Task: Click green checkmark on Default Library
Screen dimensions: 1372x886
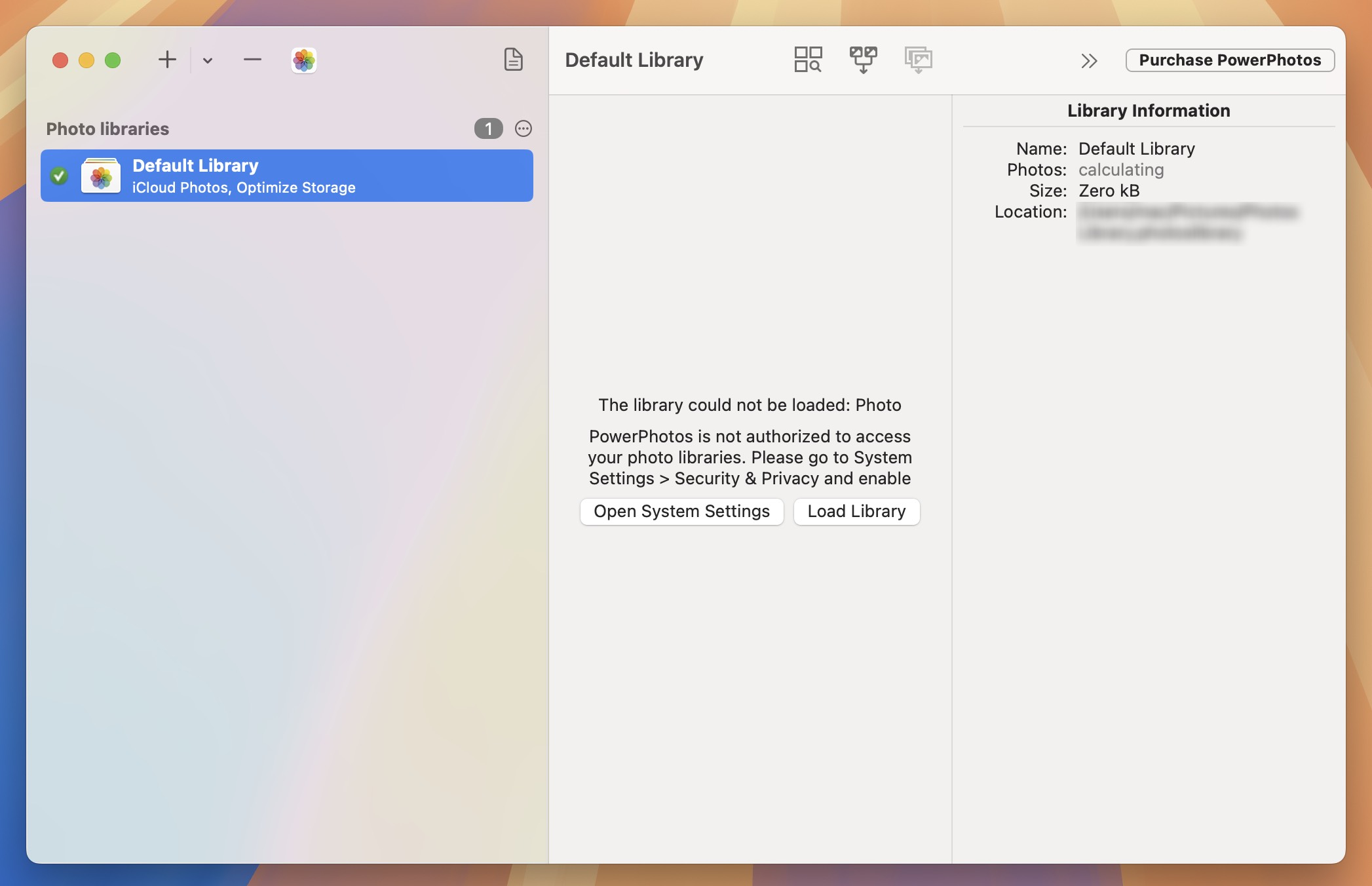Action: click(x=59, y=176)
